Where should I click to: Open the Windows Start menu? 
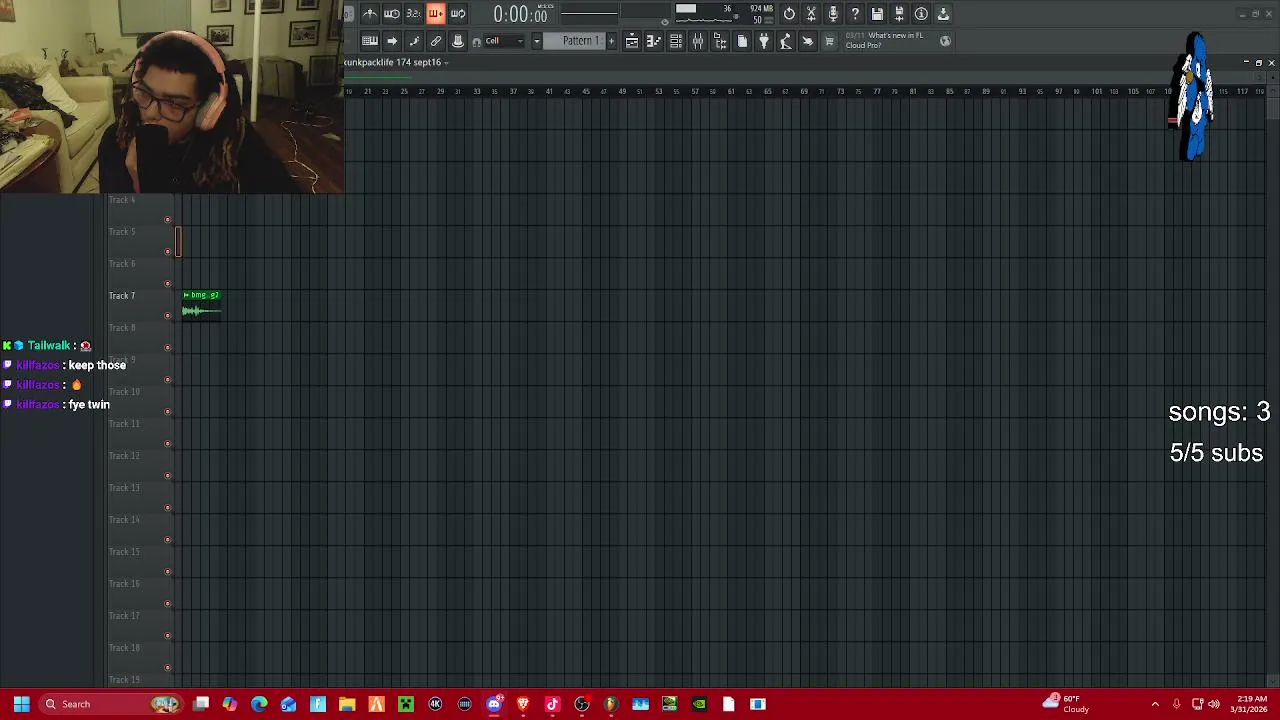(x=21, y=704)
